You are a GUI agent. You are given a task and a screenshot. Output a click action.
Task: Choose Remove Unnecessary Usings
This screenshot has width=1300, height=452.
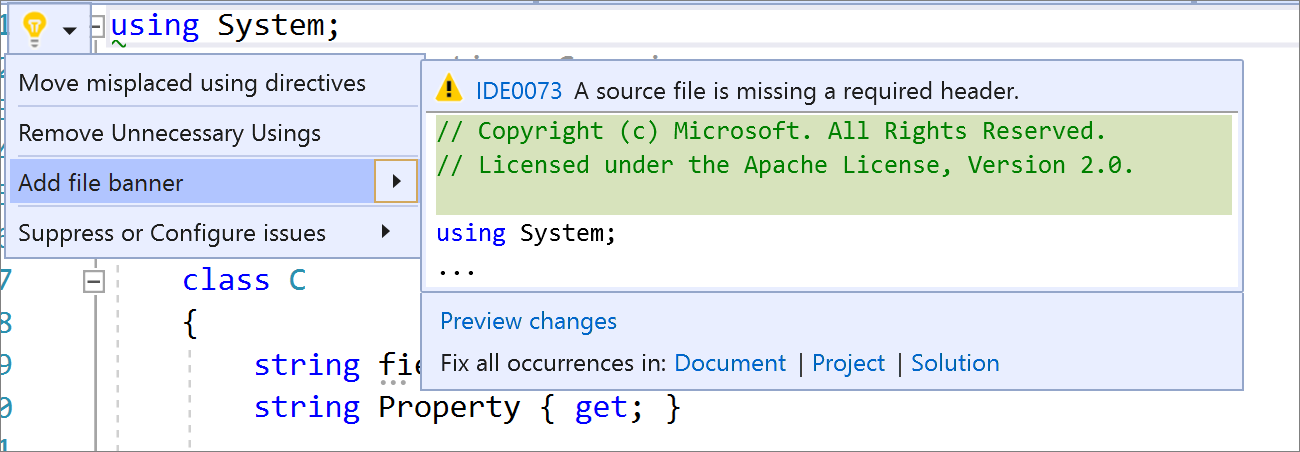170,133
